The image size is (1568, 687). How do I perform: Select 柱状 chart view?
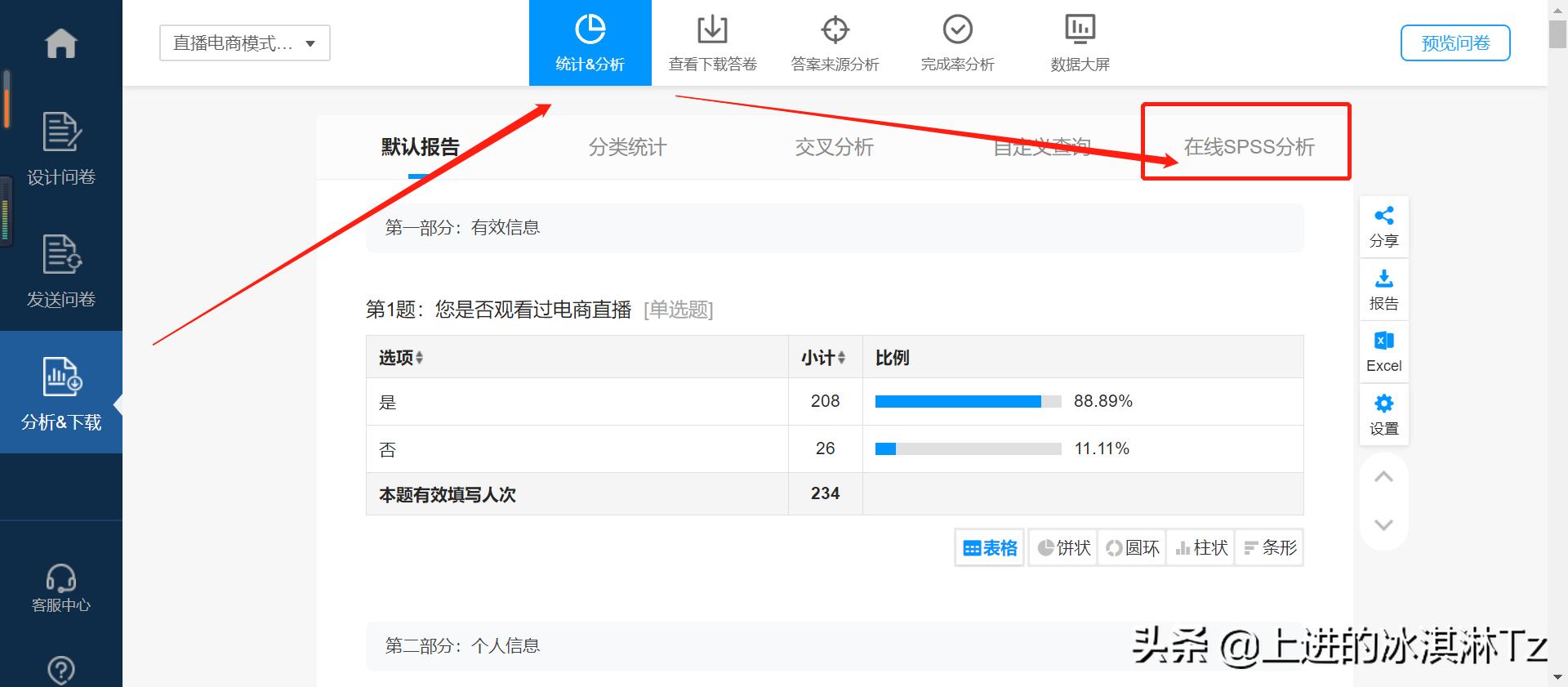(x=1200, y=548)
